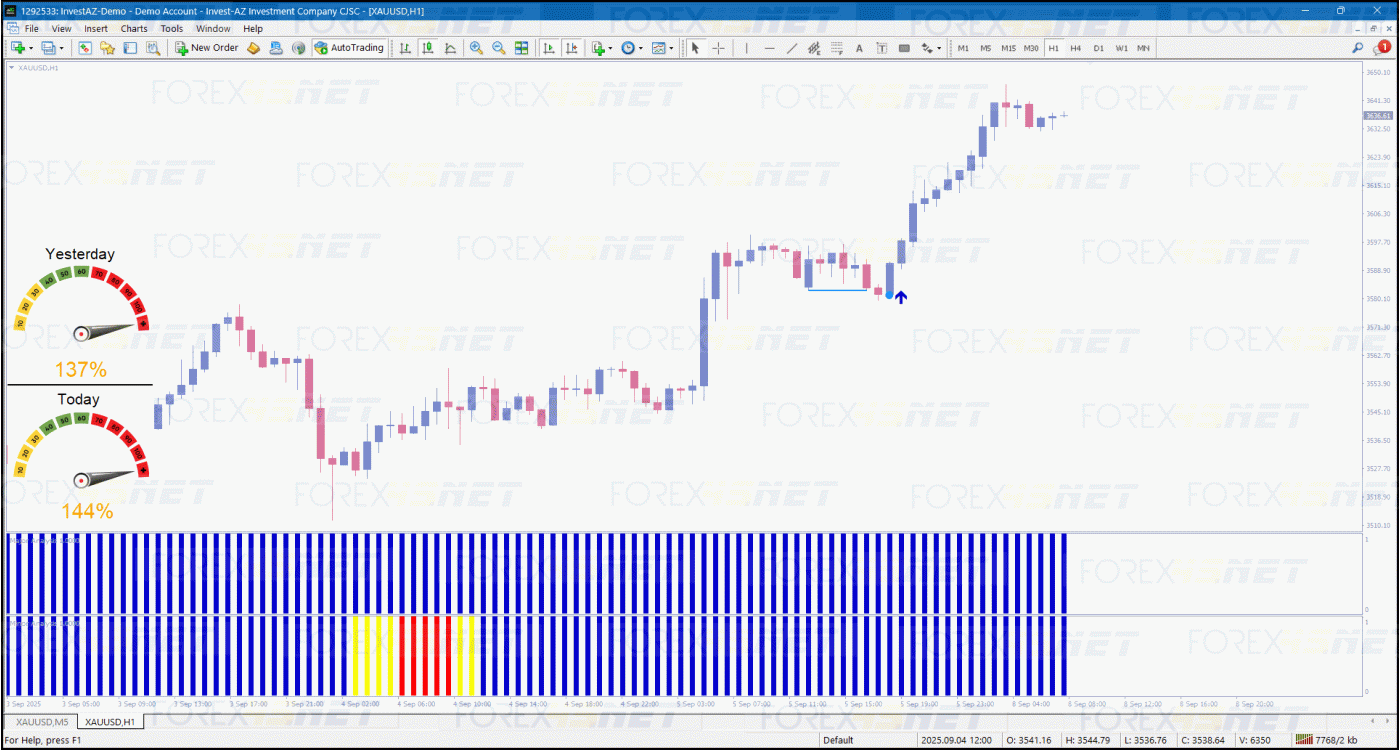Toggle candlestick chart mode
This screenshot has height=750, width=1400.
(428, 48)
